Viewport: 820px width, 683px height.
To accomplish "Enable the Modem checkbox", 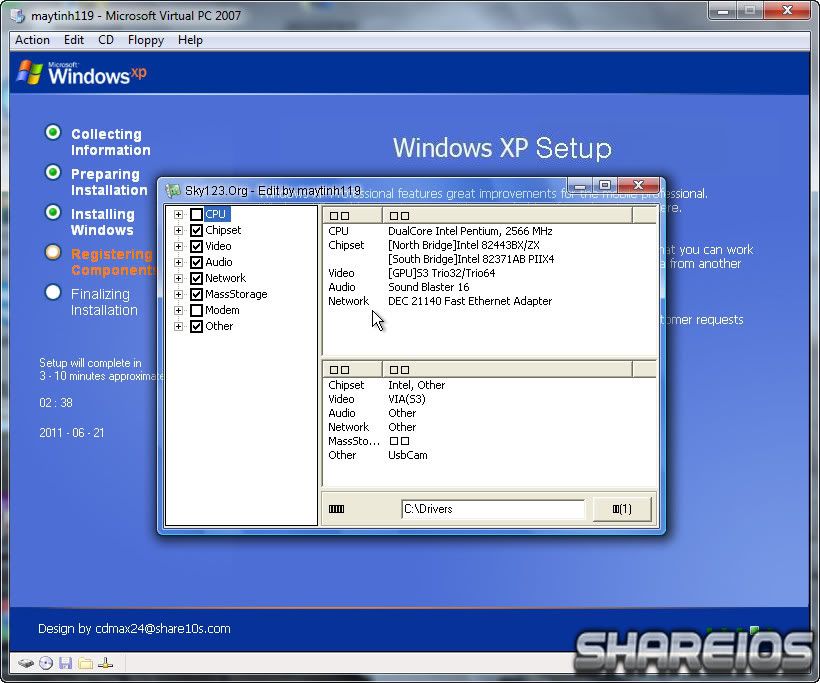I will click(x=196, y=311).
